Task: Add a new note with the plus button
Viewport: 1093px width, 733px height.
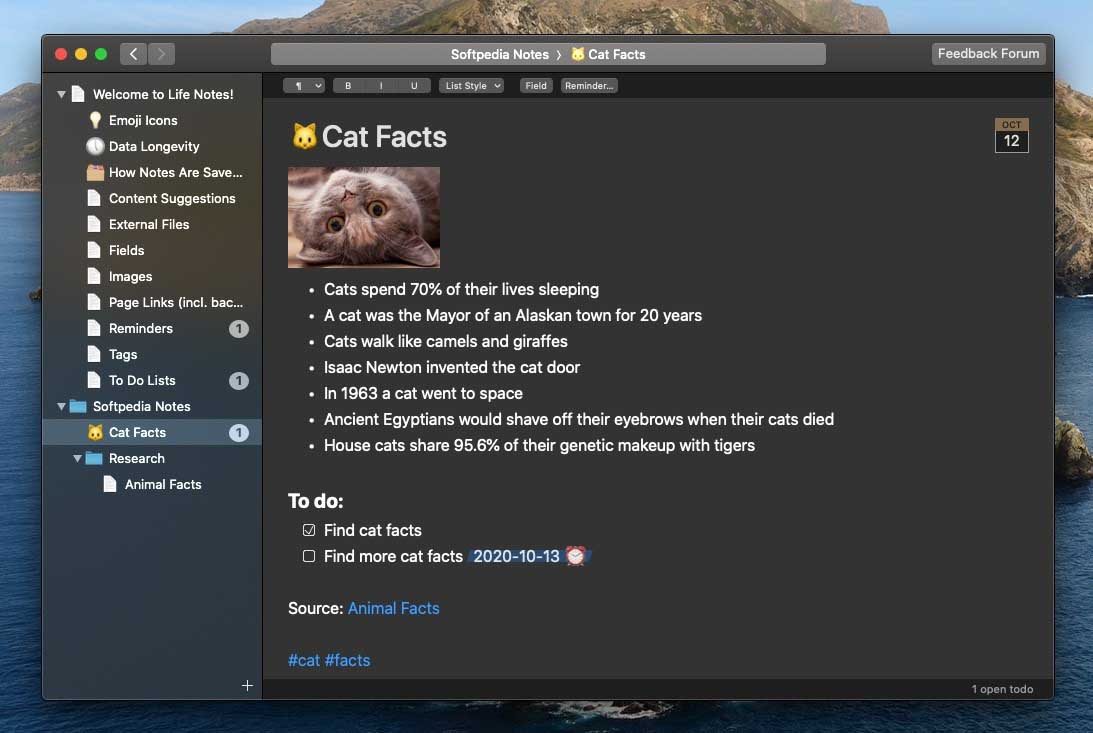Action: [x=247, y=686]
